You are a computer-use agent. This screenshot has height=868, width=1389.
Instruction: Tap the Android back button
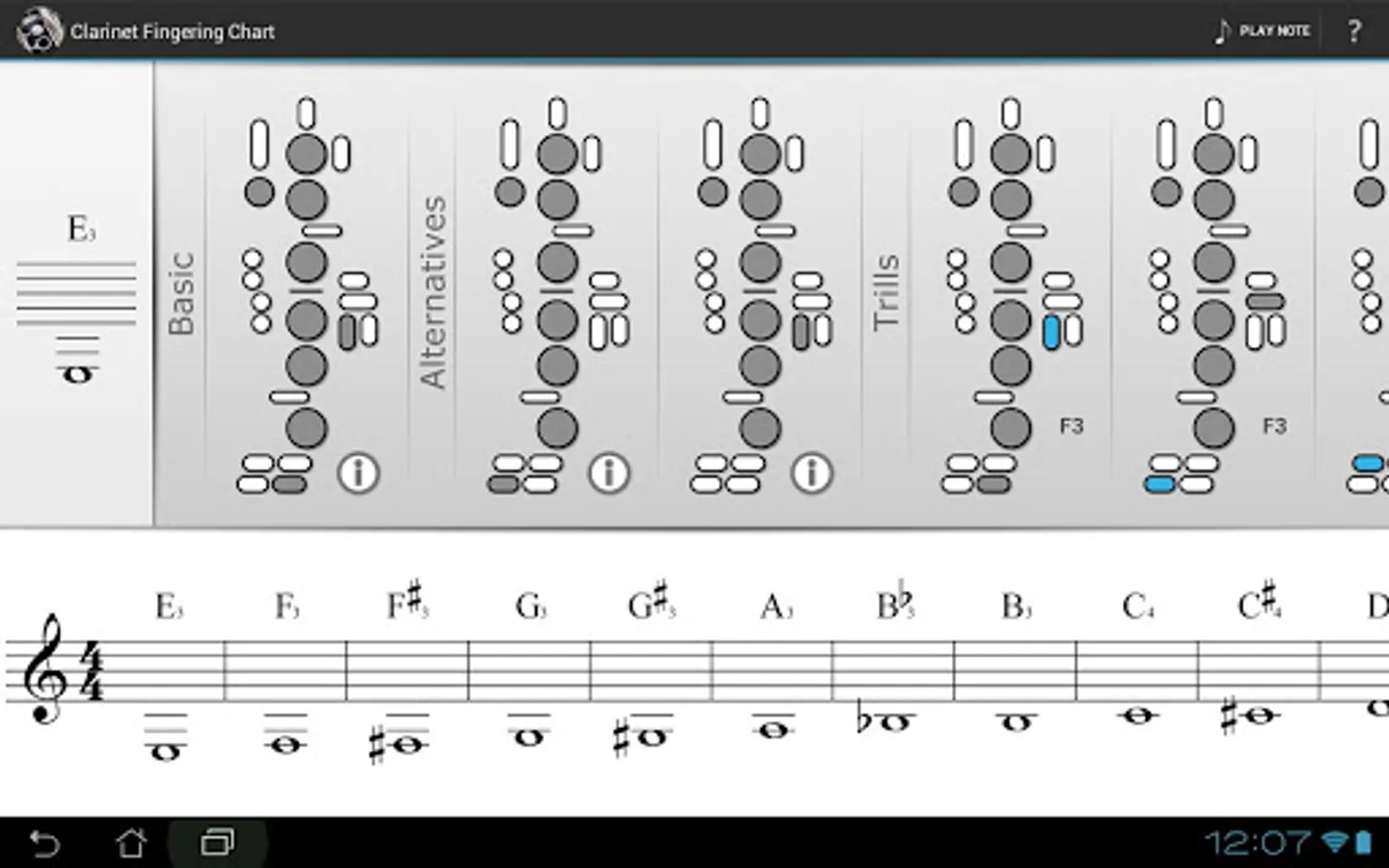pos(44,843)
